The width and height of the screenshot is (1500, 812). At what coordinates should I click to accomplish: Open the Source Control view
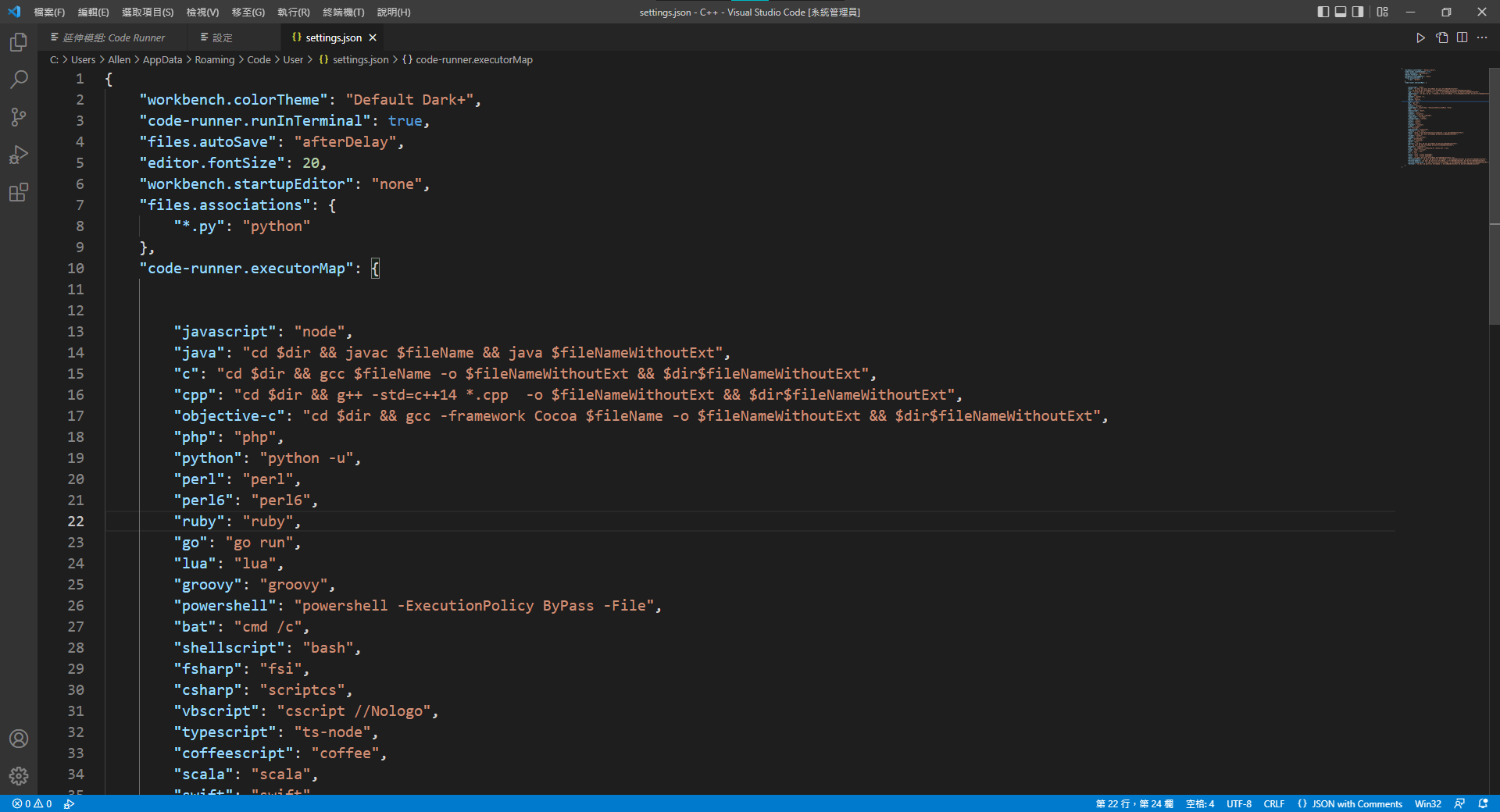[19, 117]
